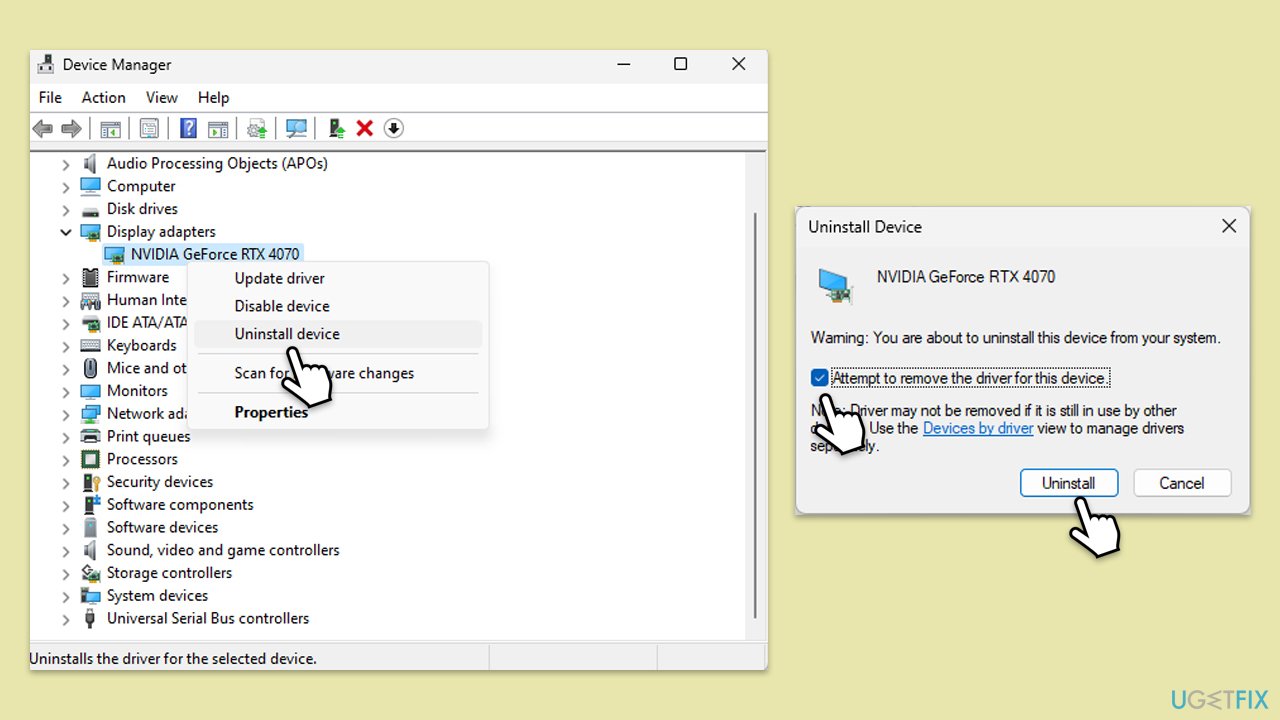Image resolution: width=1280 pixels, height=720 pixels.
Task: Click Cancel in Uninstall Device dialog
Action: [1182, 483]
